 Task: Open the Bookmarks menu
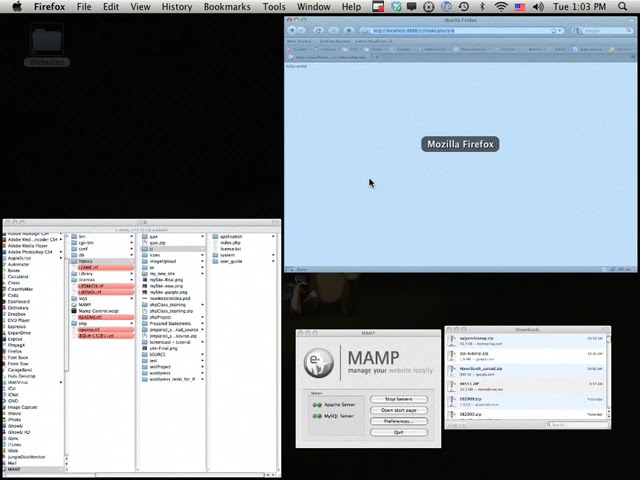tap(227, 7)
